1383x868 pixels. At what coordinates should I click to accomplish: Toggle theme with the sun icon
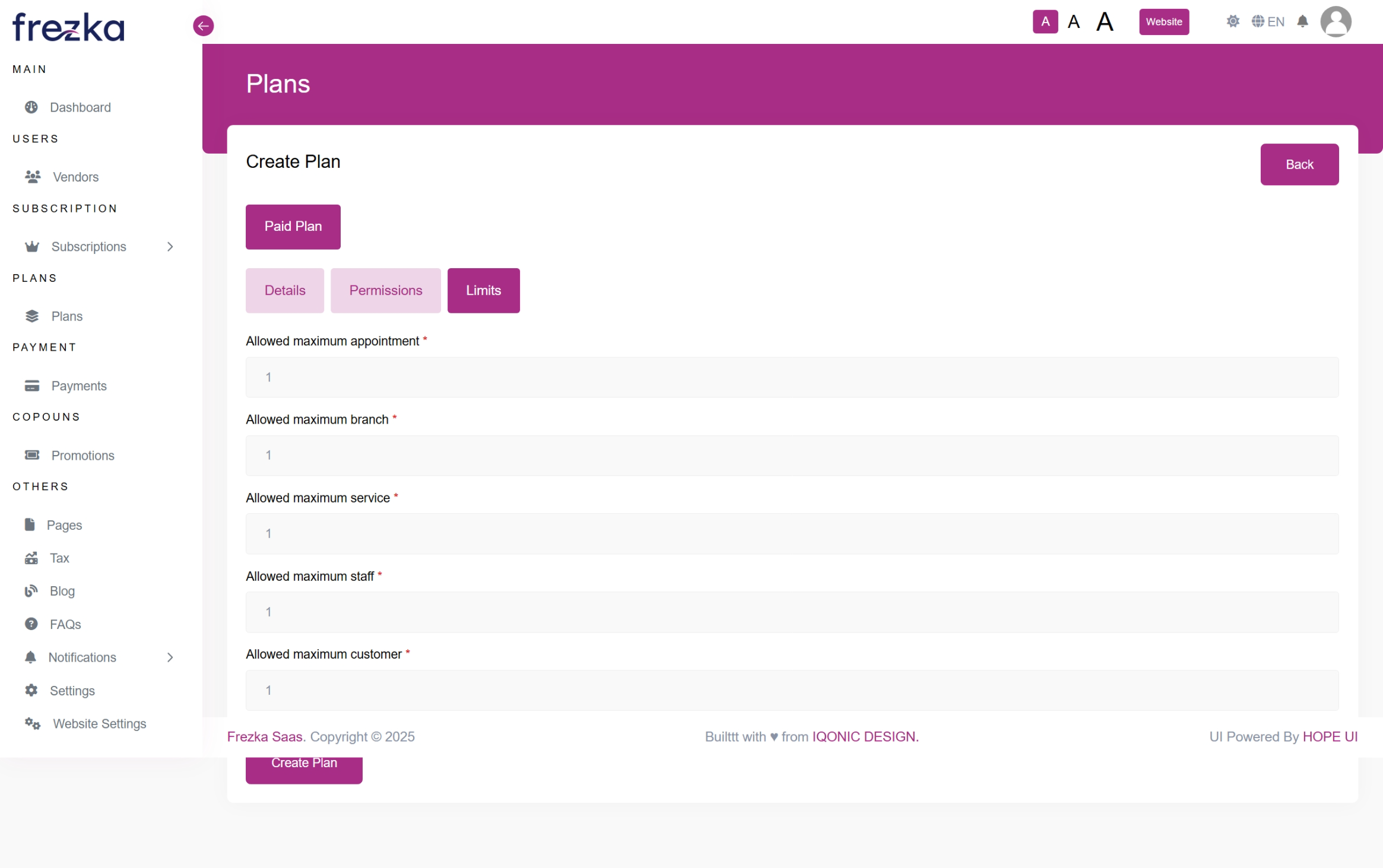1233,22
